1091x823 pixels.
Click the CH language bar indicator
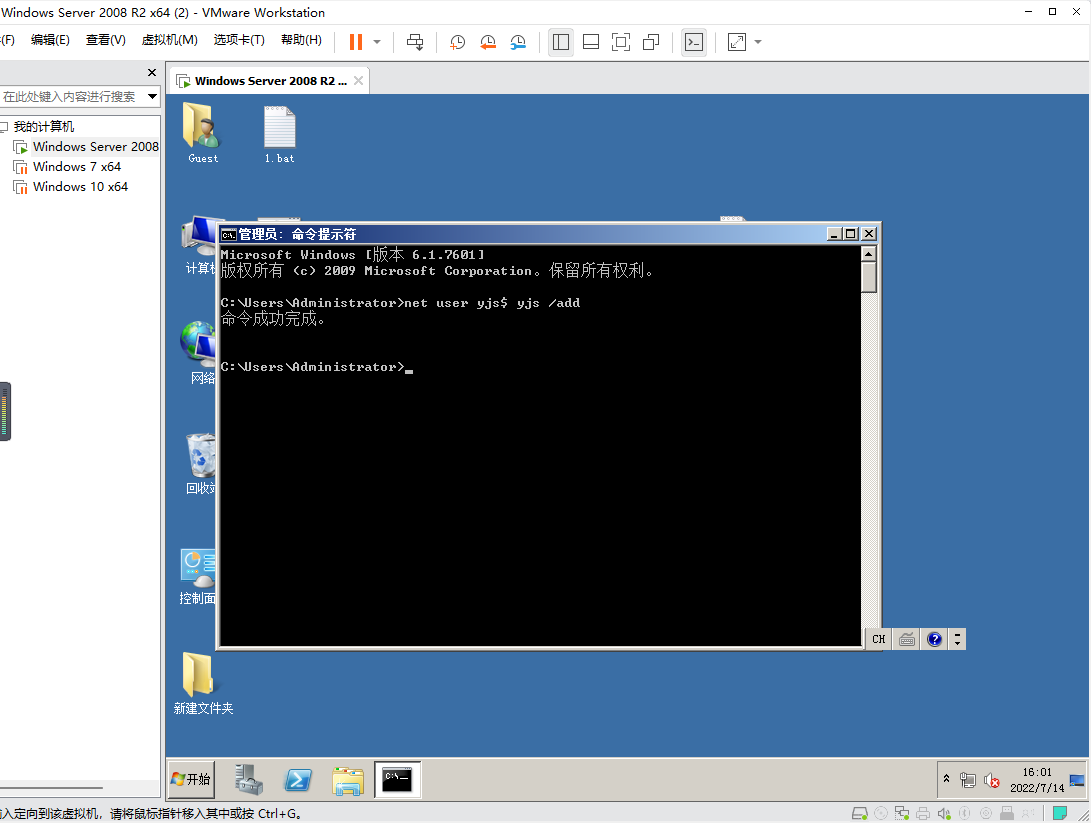[879, 639]
